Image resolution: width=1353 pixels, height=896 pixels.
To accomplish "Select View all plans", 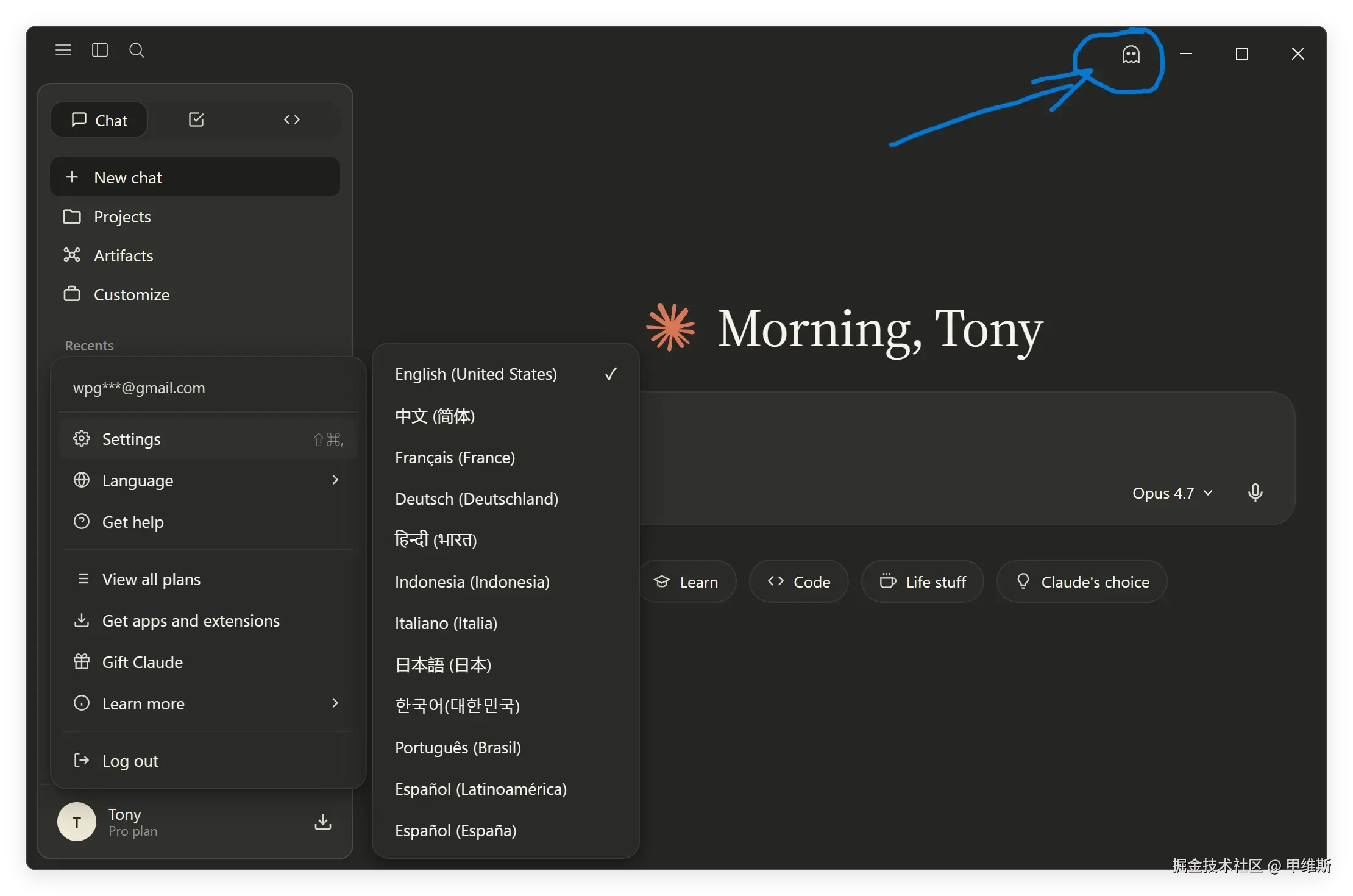I will coord(208,579).
